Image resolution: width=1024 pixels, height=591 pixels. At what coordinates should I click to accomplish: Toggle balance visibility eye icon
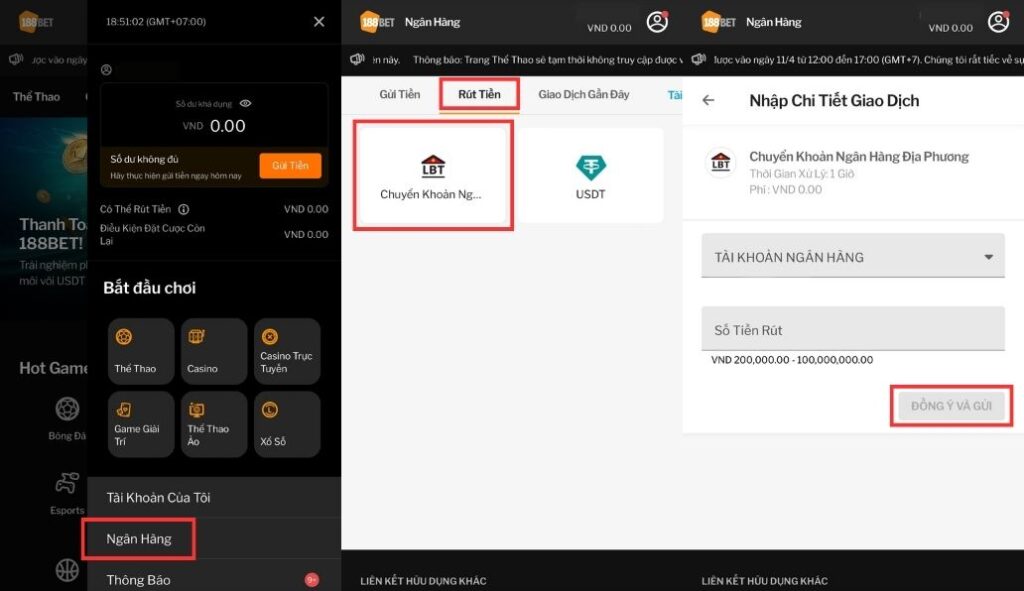(x=246, y=103)
